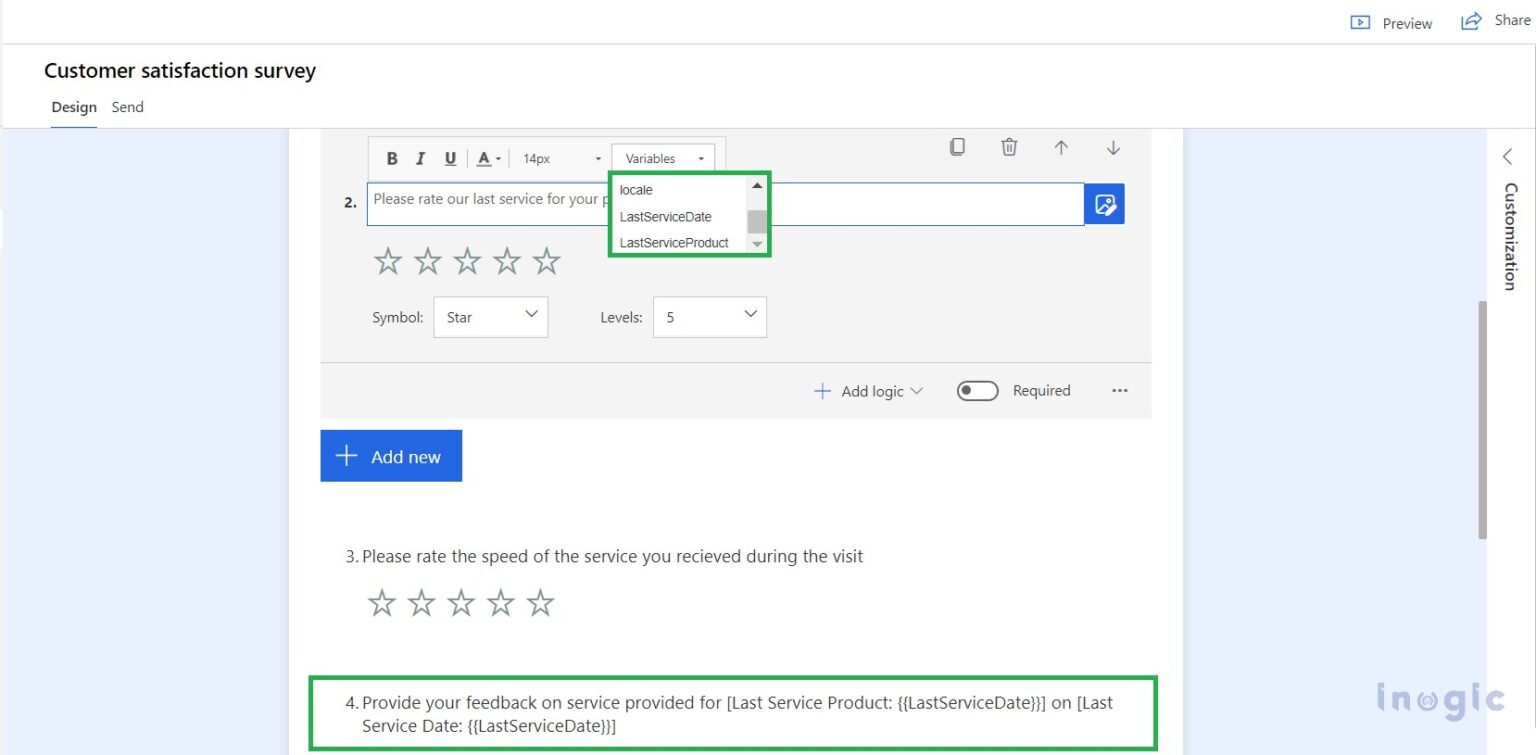Image resolution: width=1536 pixels, height=755 pixels.
Task: Enable the Required toggle
Action: (x=977, y=390)
